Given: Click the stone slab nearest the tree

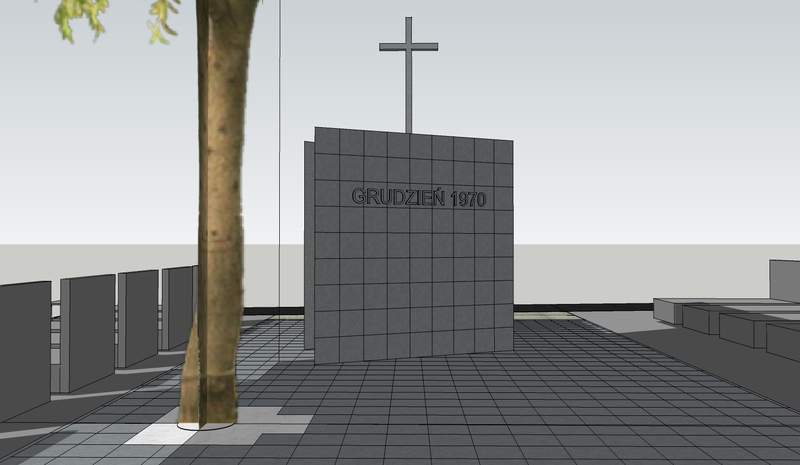Looking at the screenshot, I should (x=178, y=306).
